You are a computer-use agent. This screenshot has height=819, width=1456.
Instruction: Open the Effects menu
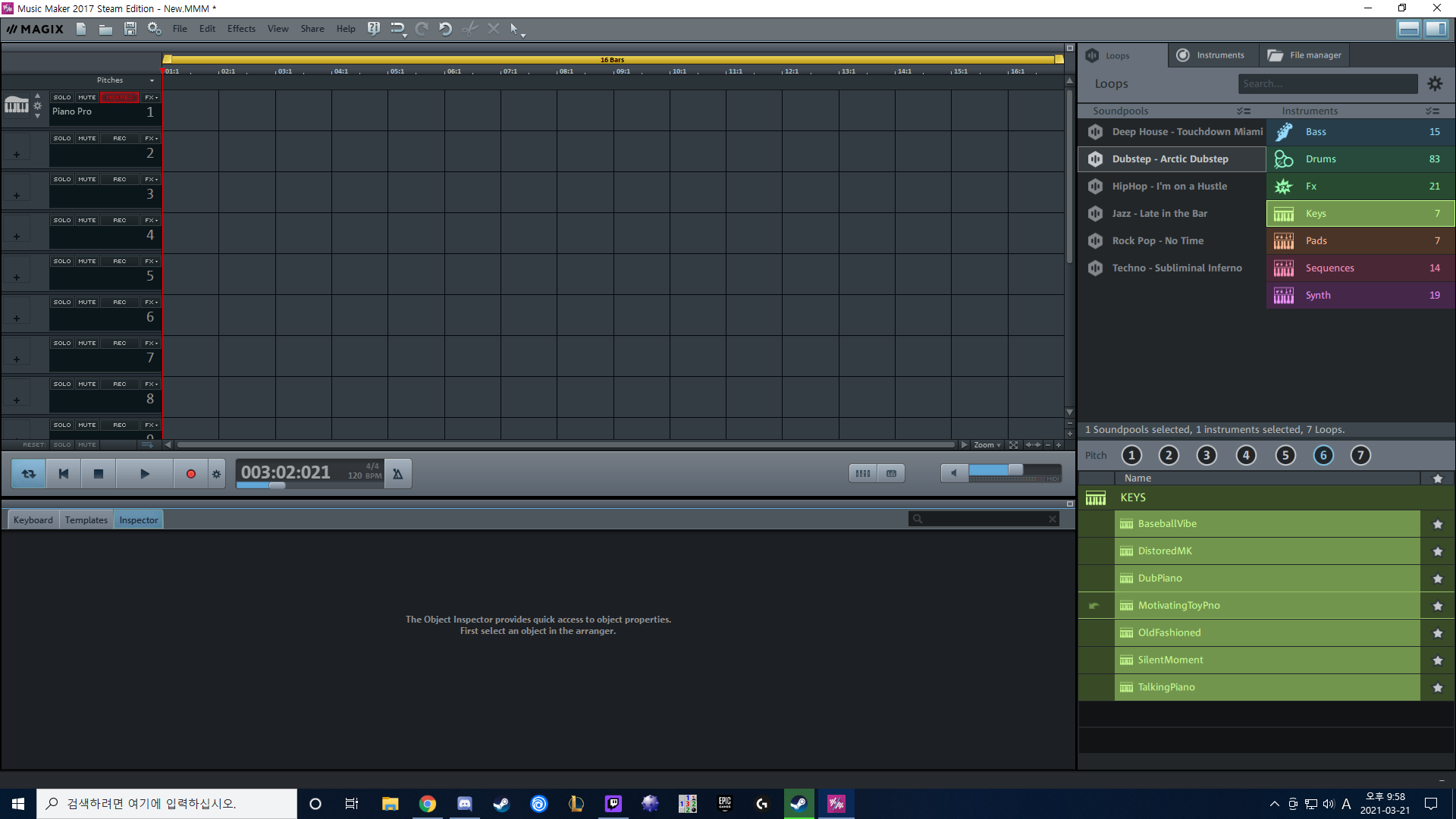[x=241, y=29]
